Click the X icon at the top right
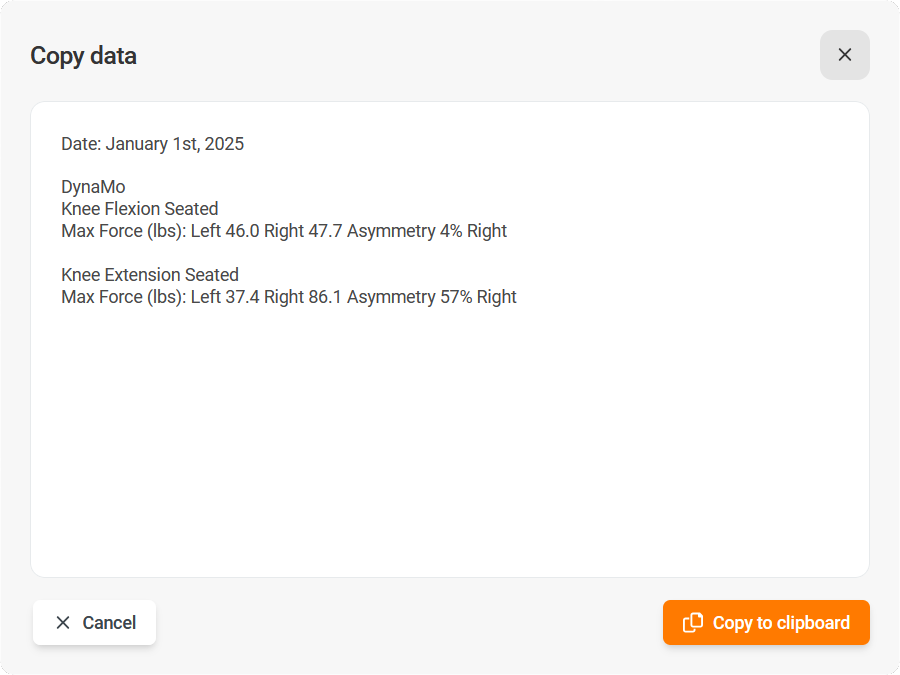900x675 pixels. click(844, 55)
